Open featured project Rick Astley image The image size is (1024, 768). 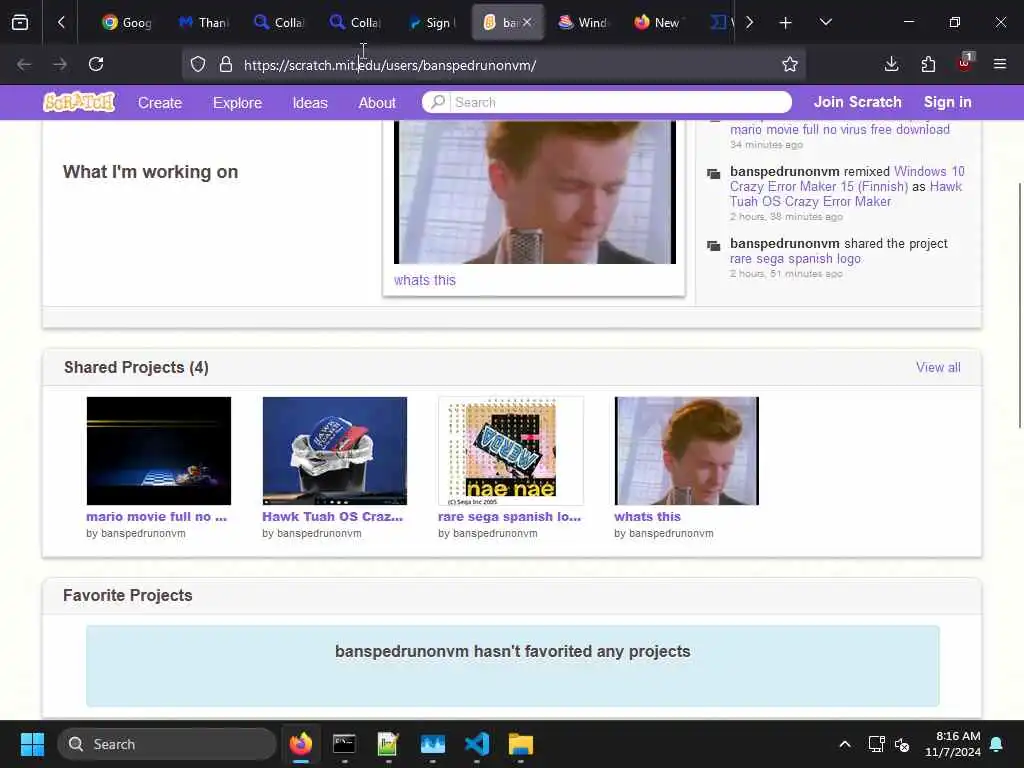535,192
